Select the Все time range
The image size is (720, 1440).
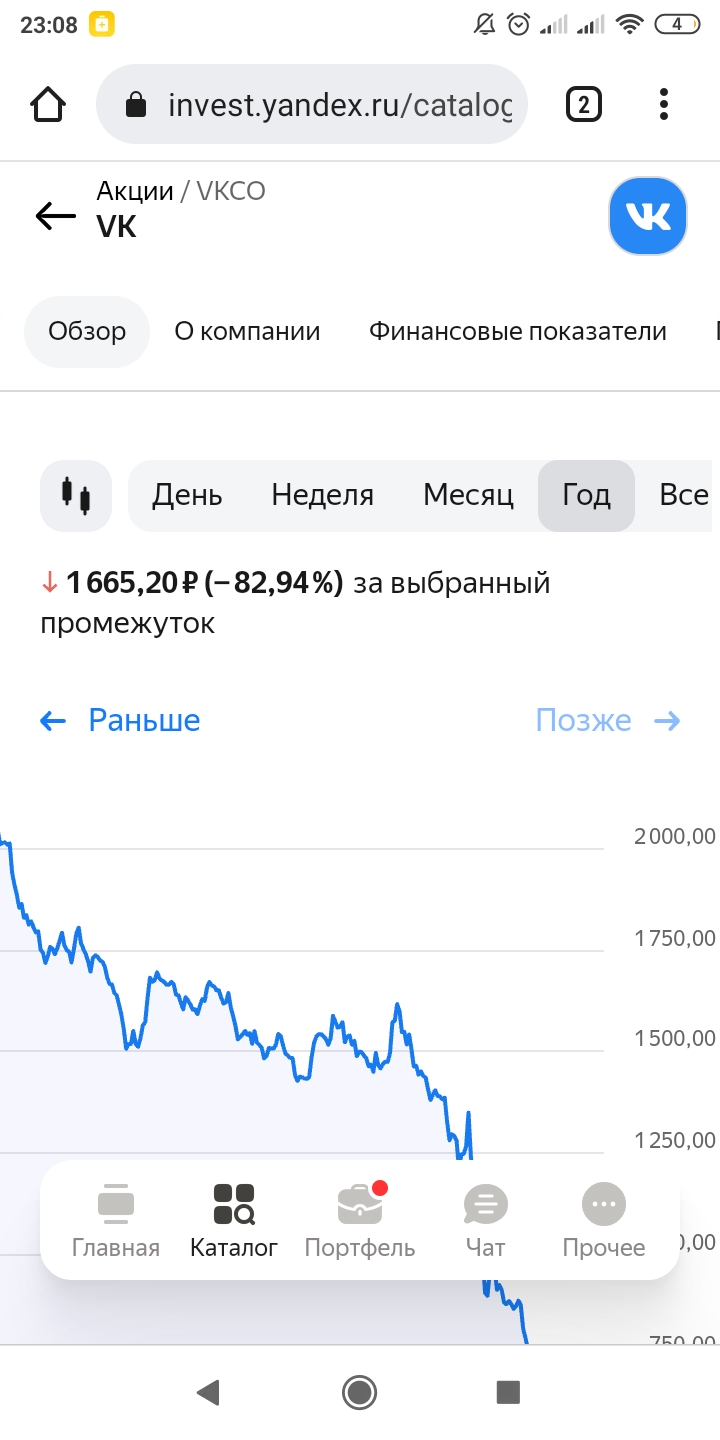click(x=684, y=495)
